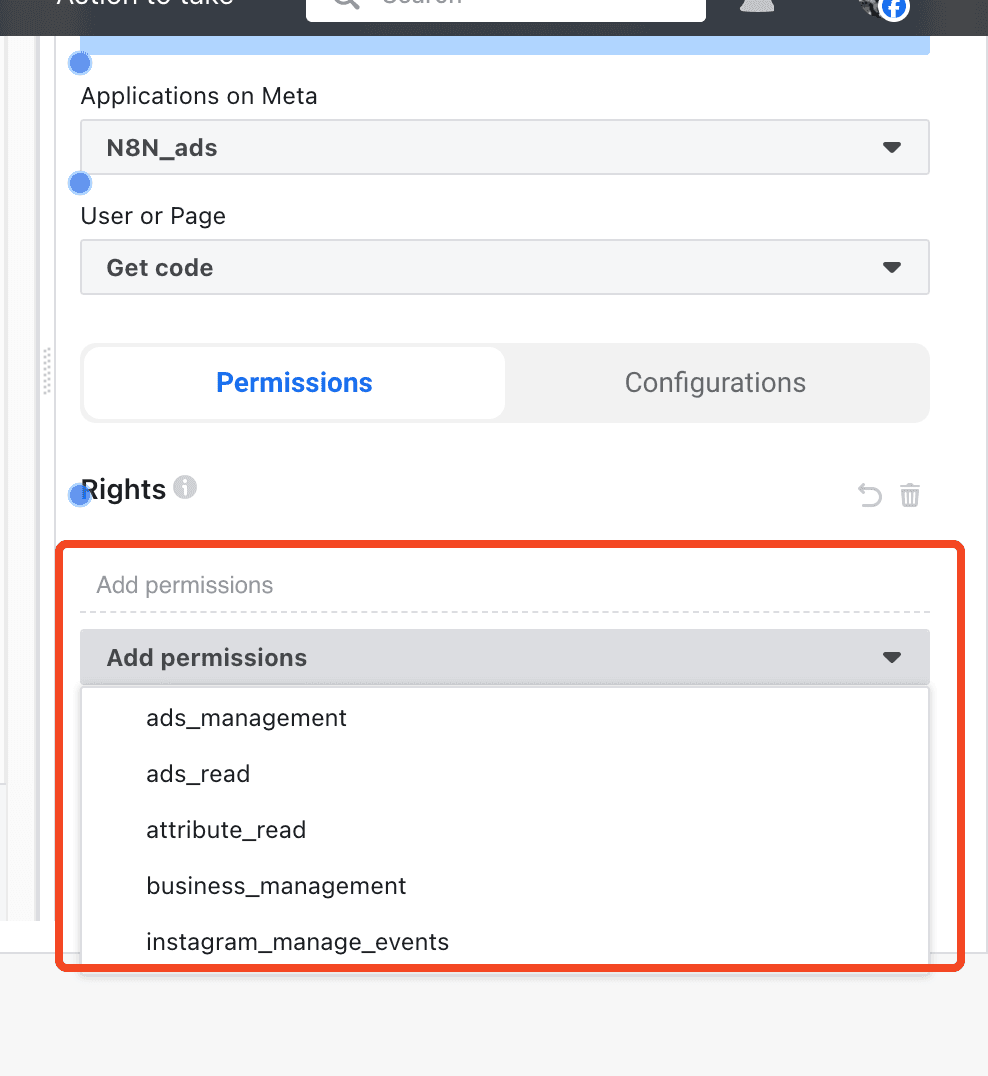The height and width of the screenshot is (1076, 988).
Task: Grab the dotted panel resize handle
Action: tap(46, 370)
